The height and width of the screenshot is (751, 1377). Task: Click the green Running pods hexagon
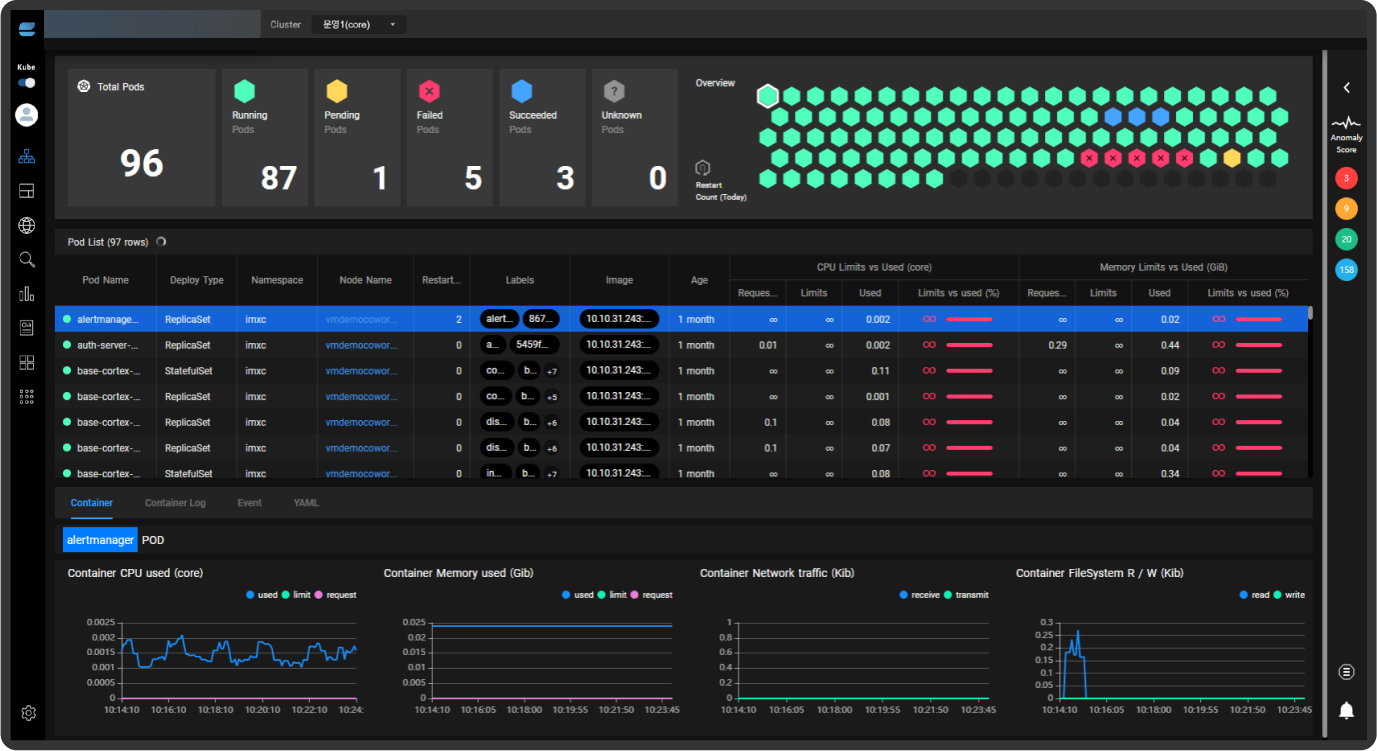point(244,91)
